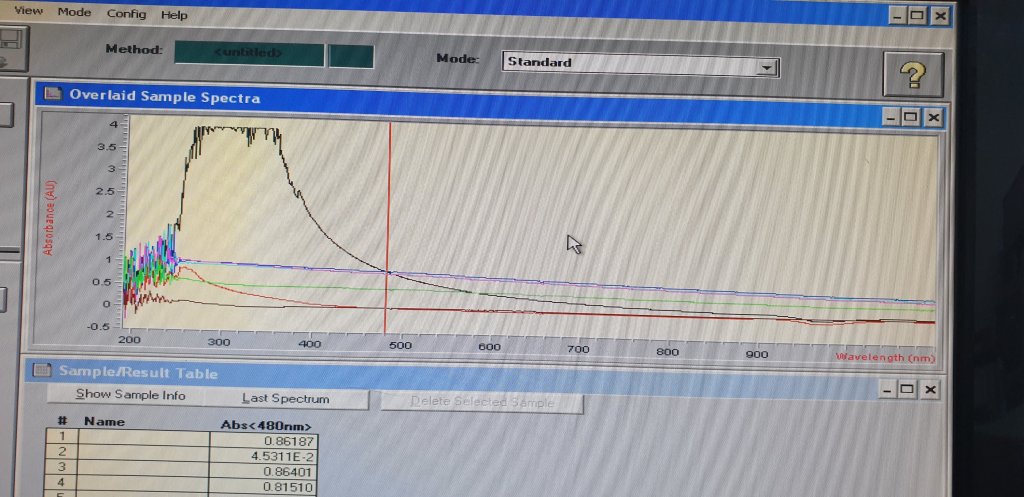The height and width of the screenshot is (497, 1024).
Task: Open the View menu
Action: click(x=30, y=12)
